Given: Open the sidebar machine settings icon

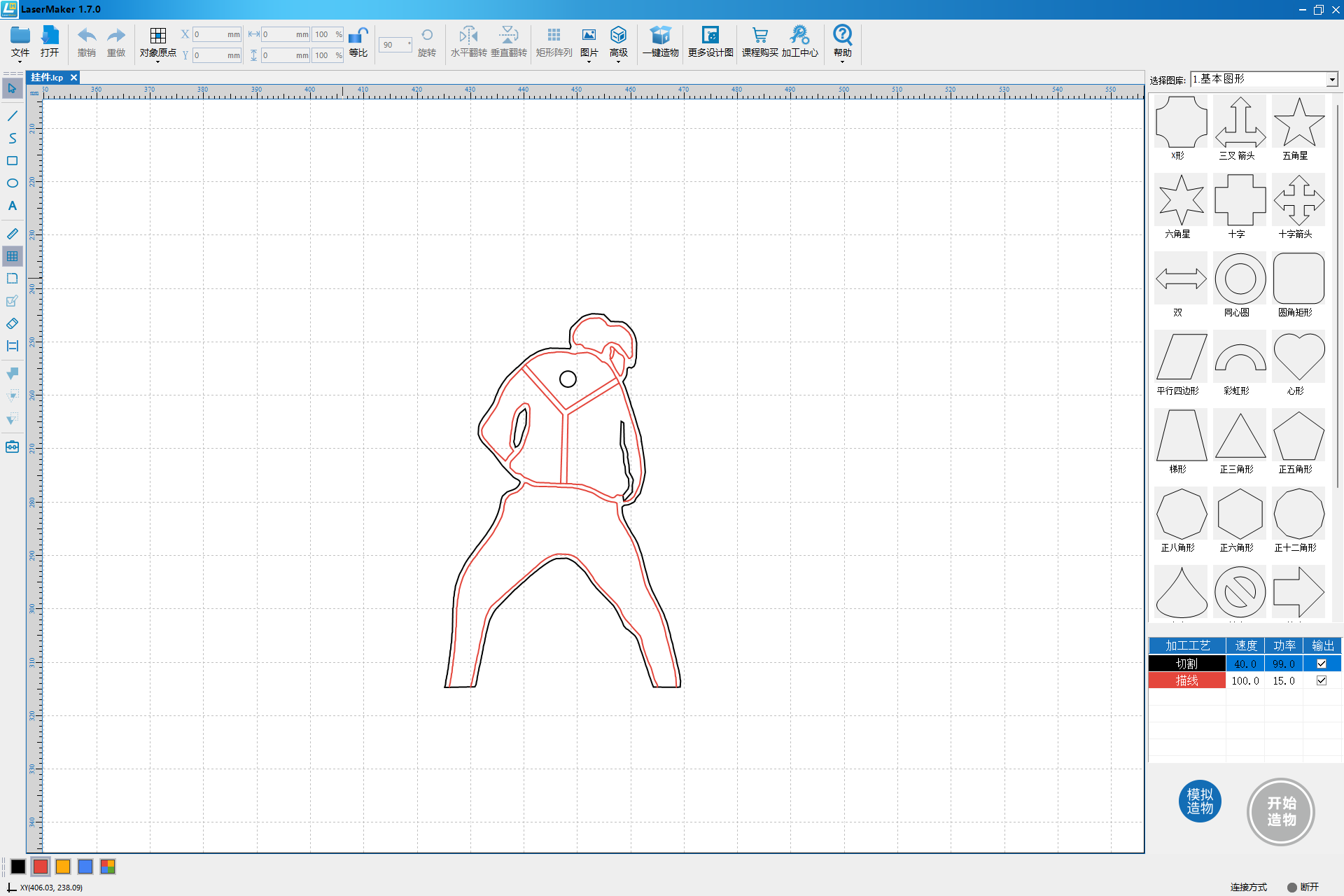Looking at the screenshot, I should pyautogui.click(x=13, y=447).
